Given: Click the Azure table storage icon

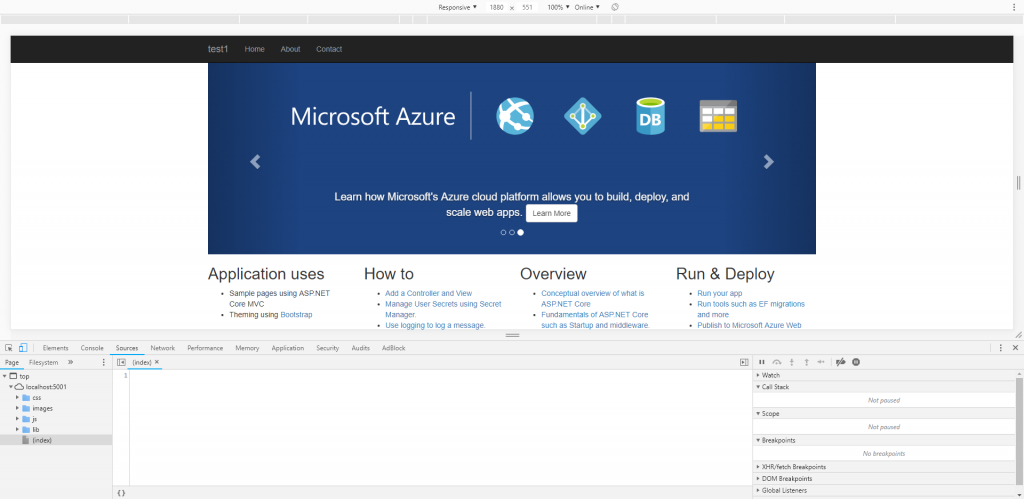Looking at the screenshot, I should [x=718, y=116].
